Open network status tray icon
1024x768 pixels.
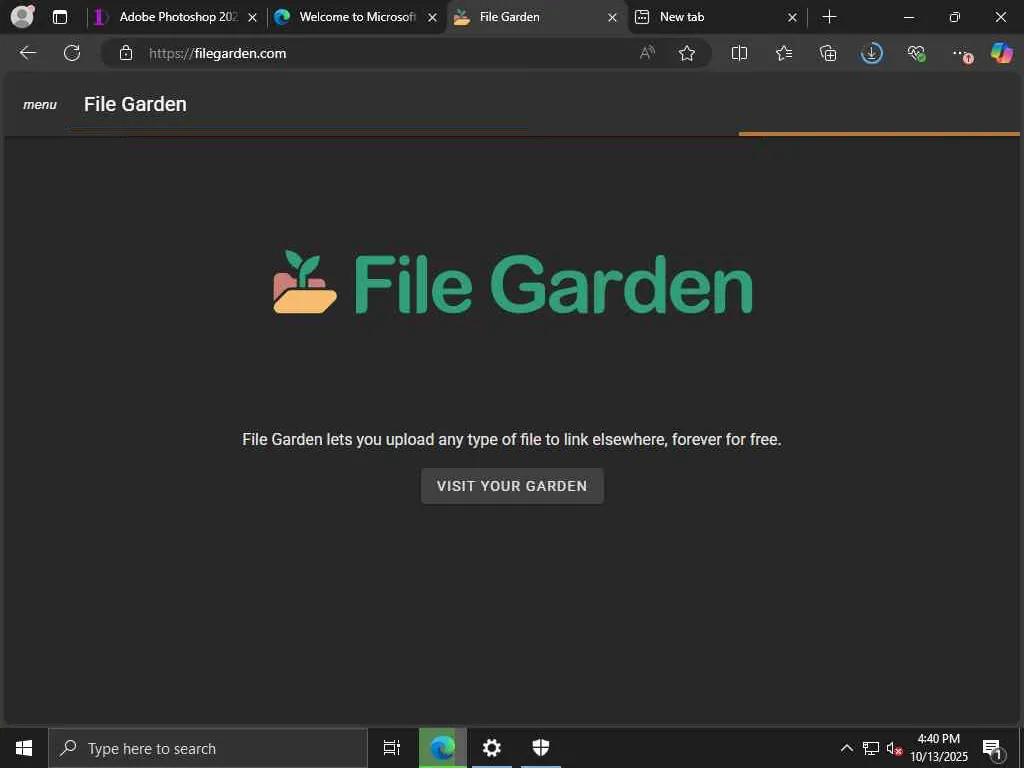pos(871,748)
